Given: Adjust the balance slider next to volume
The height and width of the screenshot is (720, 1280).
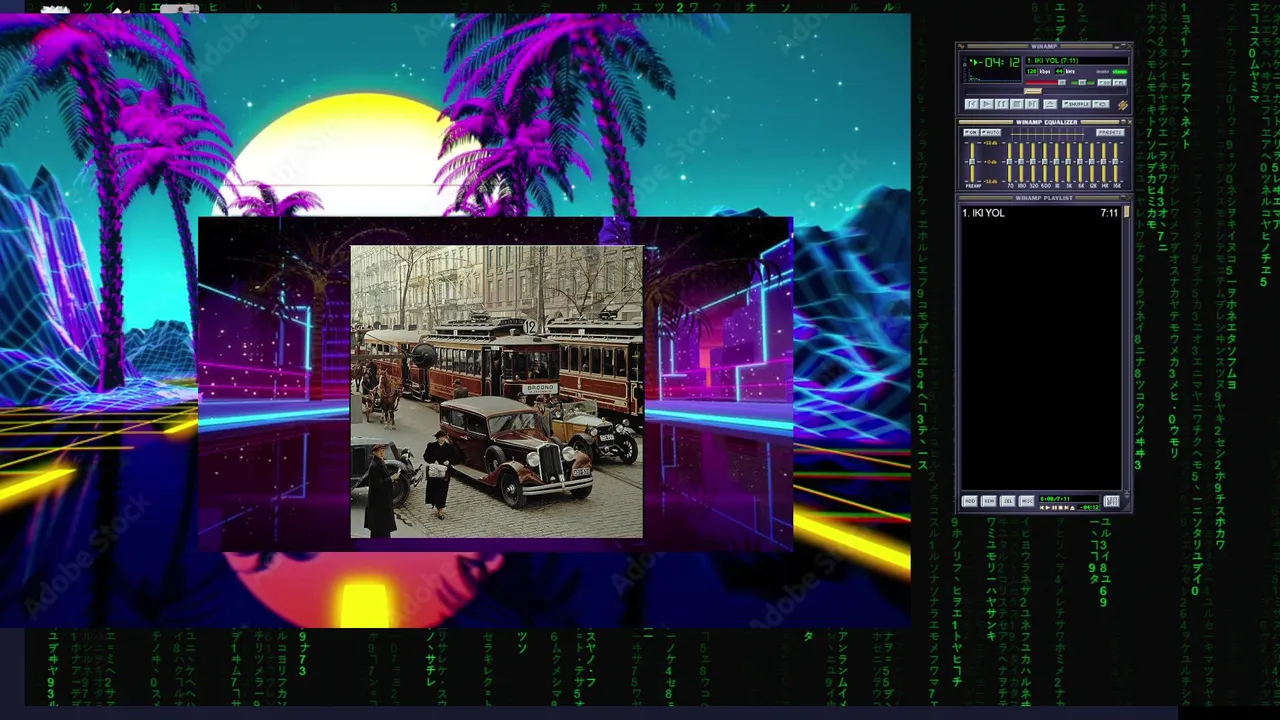Looking at the screenshot, I should pyautogui.click(x=1082, y=83).
